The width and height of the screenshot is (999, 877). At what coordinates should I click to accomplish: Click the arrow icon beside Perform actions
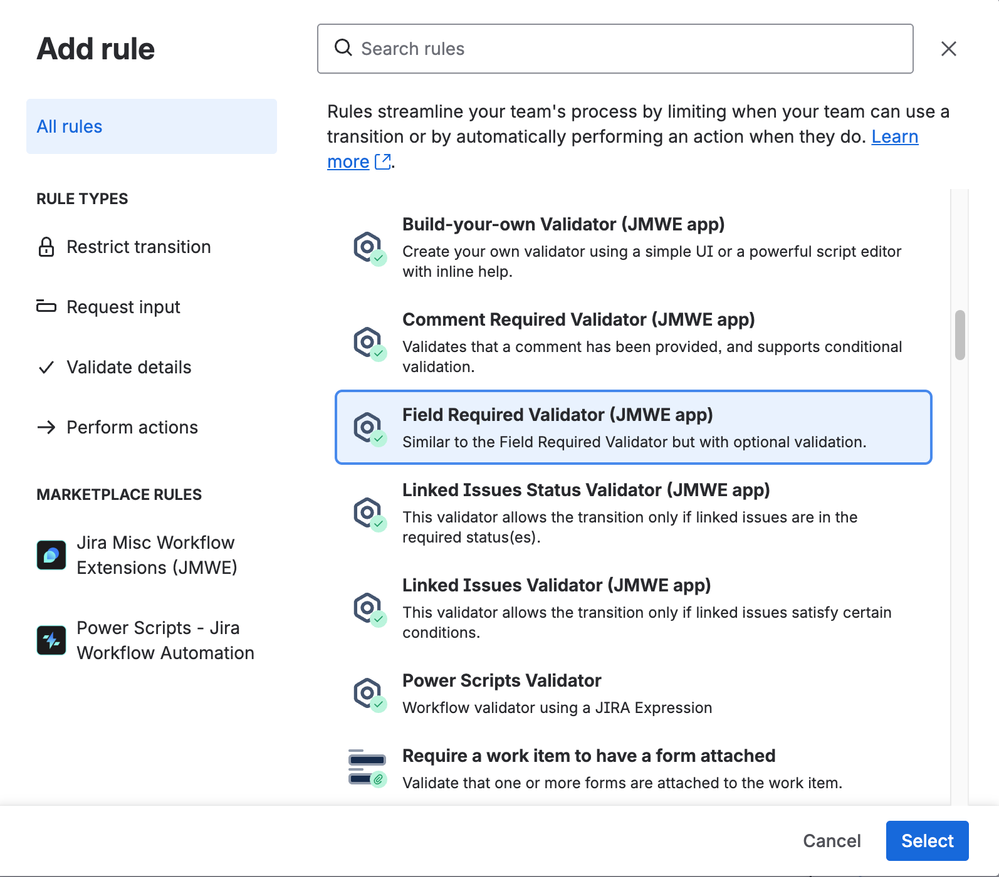pyautogui.click(x=46, y=427)
